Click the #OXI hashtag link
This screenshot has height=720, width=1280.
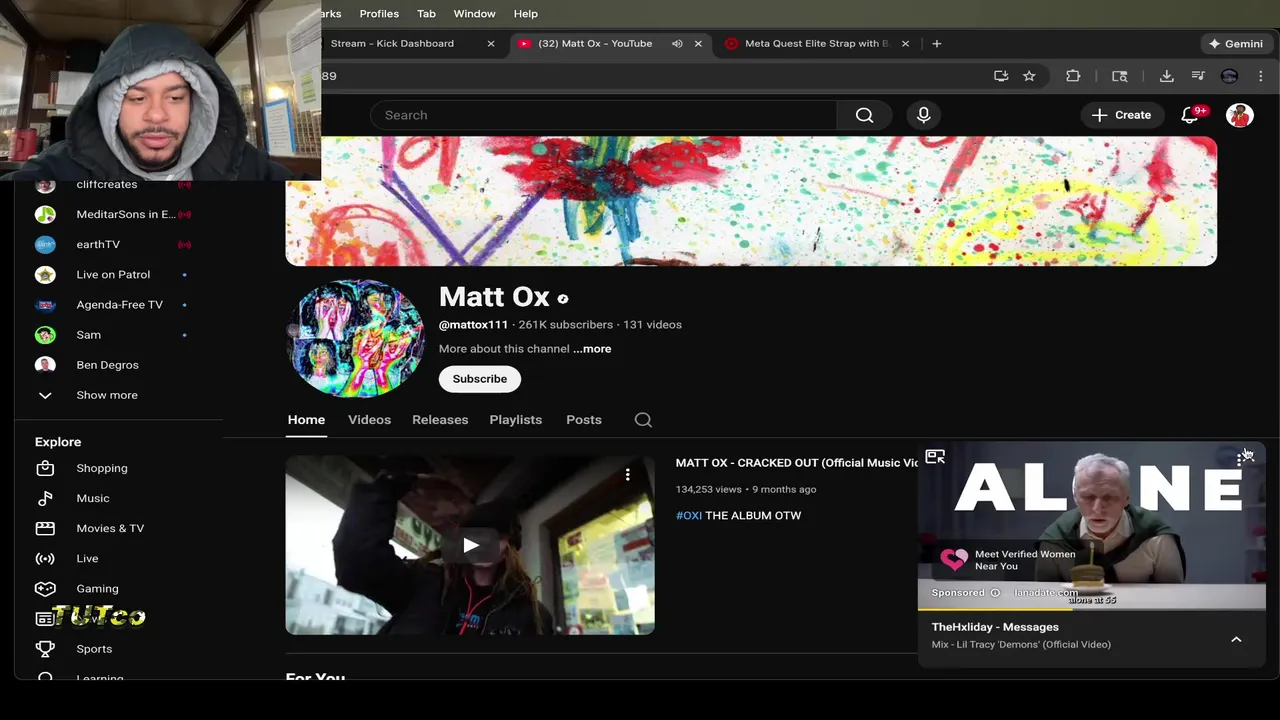tap(689, 516)
